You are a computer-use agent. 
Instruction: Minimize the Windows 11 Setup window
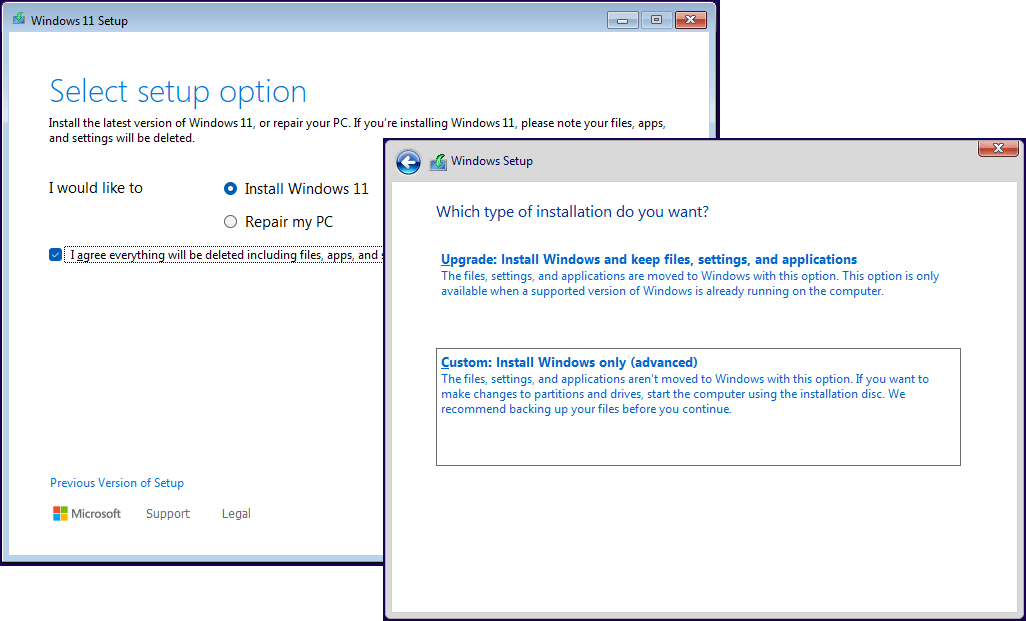[621, 19]
